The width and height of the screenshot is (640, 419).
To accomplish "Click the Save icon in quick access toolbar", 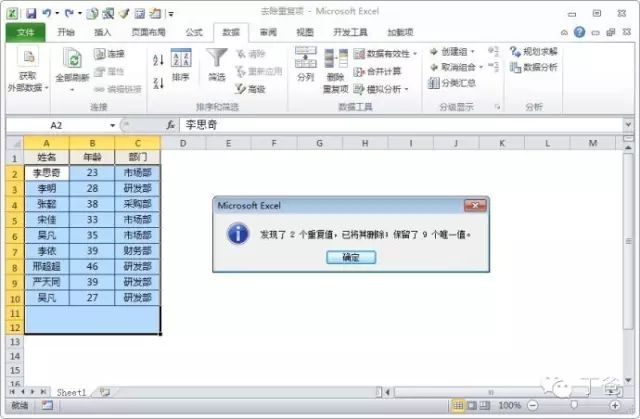I will coord(31,13).
